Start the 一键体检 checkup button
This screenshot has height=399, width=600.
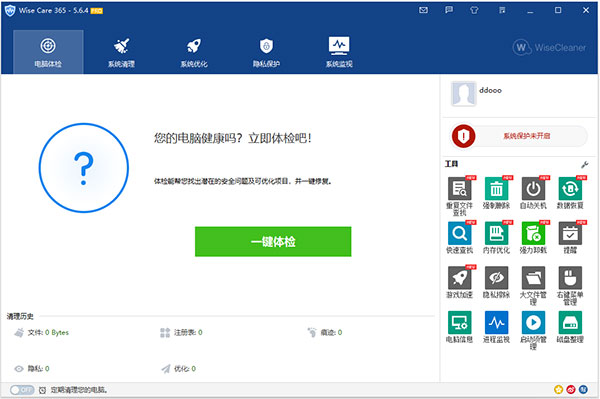[273, 241]
